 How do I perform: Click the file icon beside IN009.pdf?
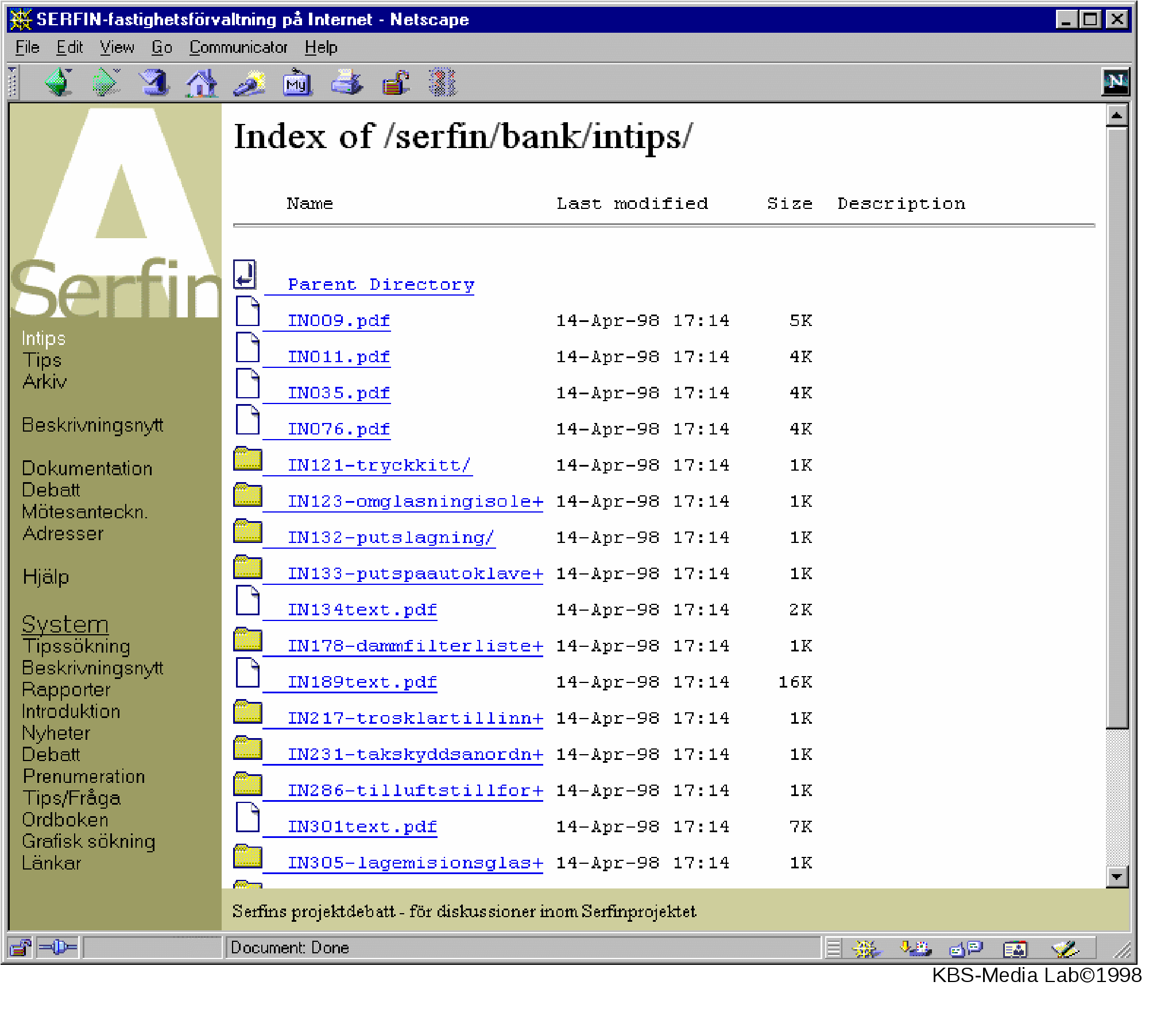tap(247, 311)
